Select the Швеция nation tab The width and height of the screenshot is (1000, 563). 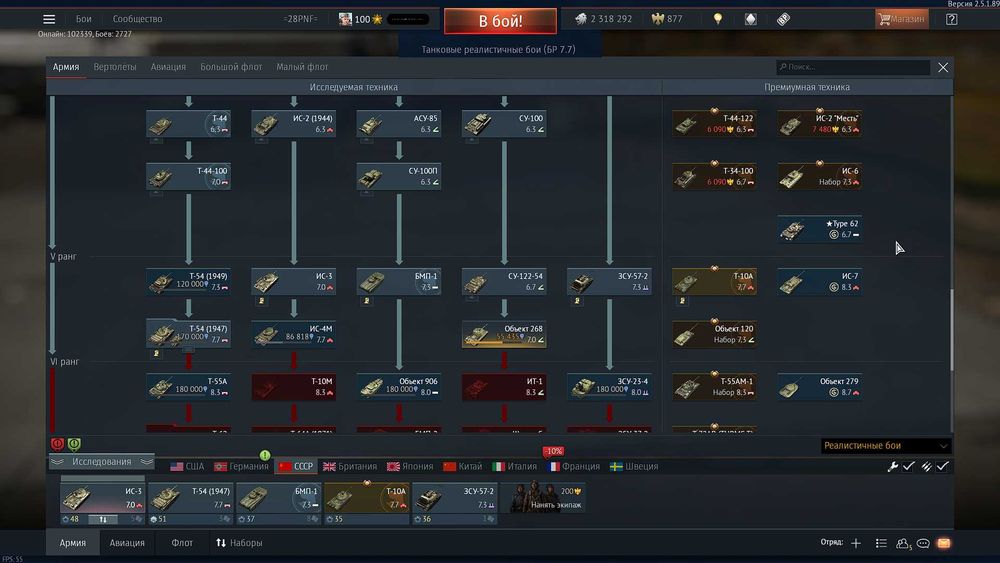coord(634,467)
